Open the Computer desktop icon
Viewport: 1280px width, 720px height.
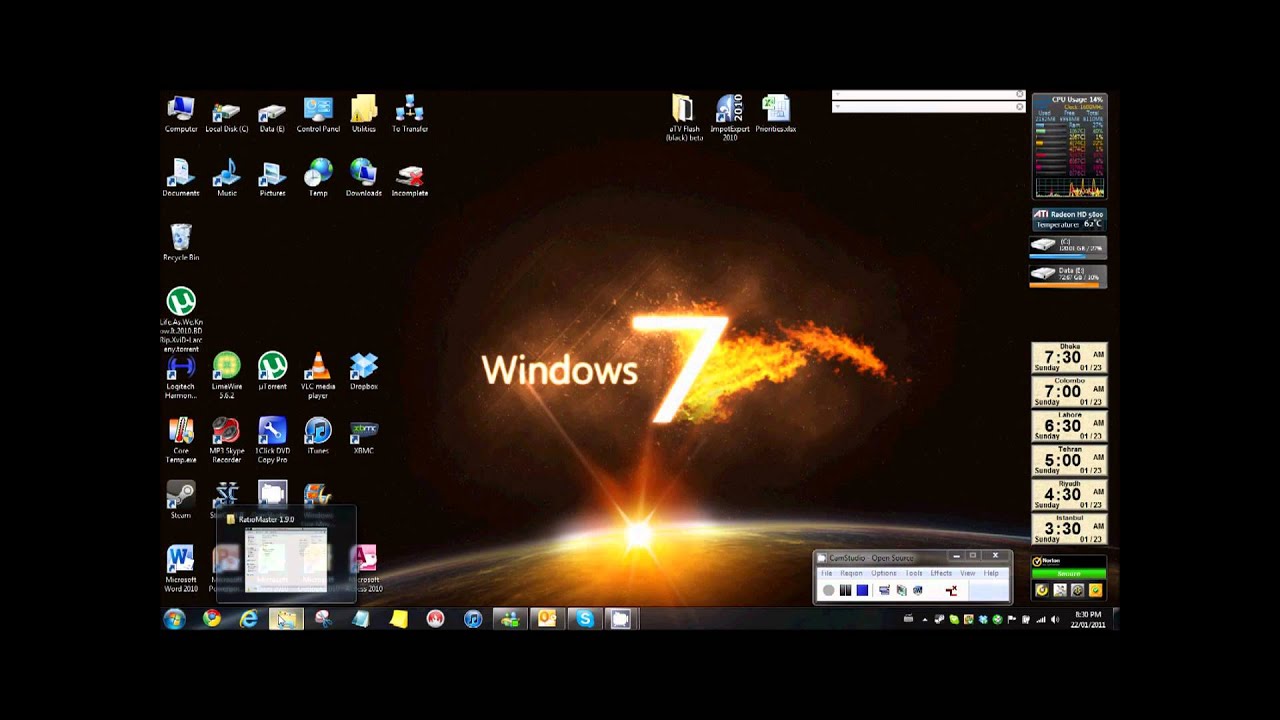pos(181,115)
